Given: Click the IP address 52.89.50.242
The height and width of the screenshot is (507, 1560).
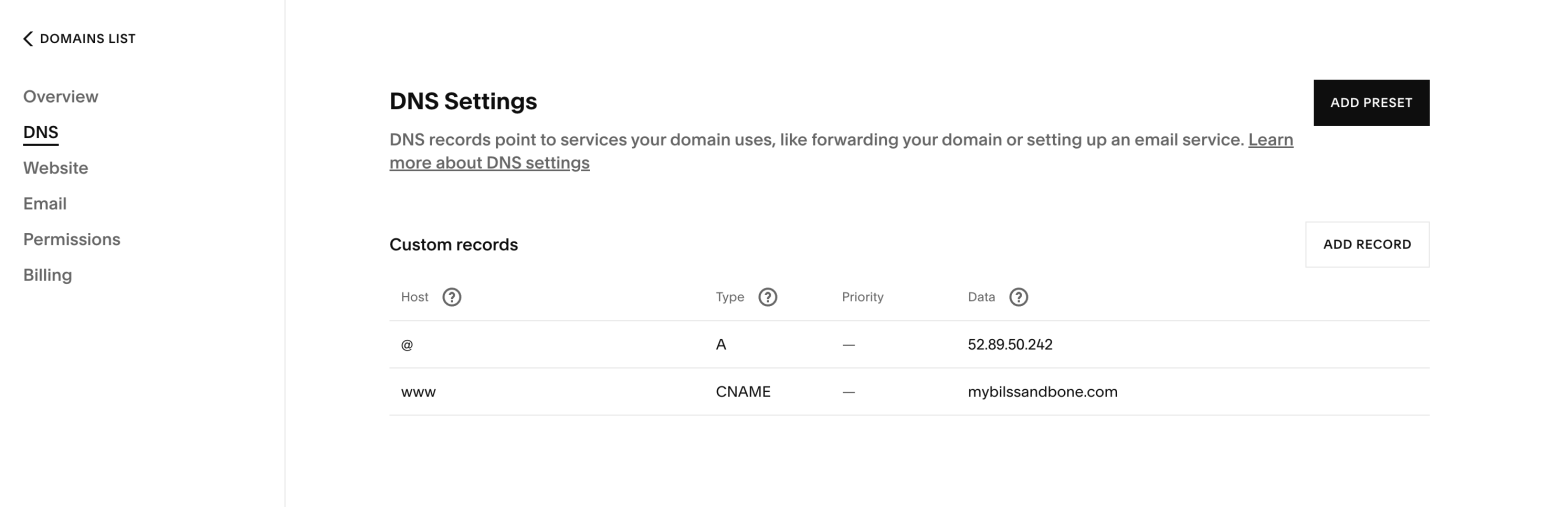Looking at the screenshot, I should (x=1010, y=345).
